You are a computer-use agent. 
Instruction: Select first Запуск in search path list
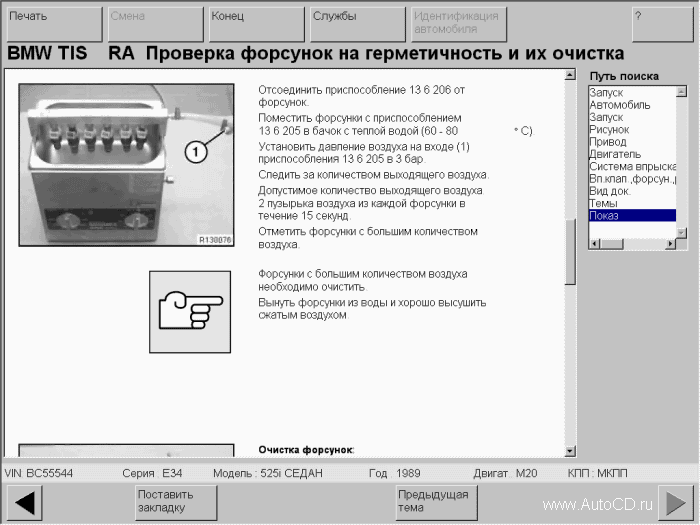tap(606, 93)
